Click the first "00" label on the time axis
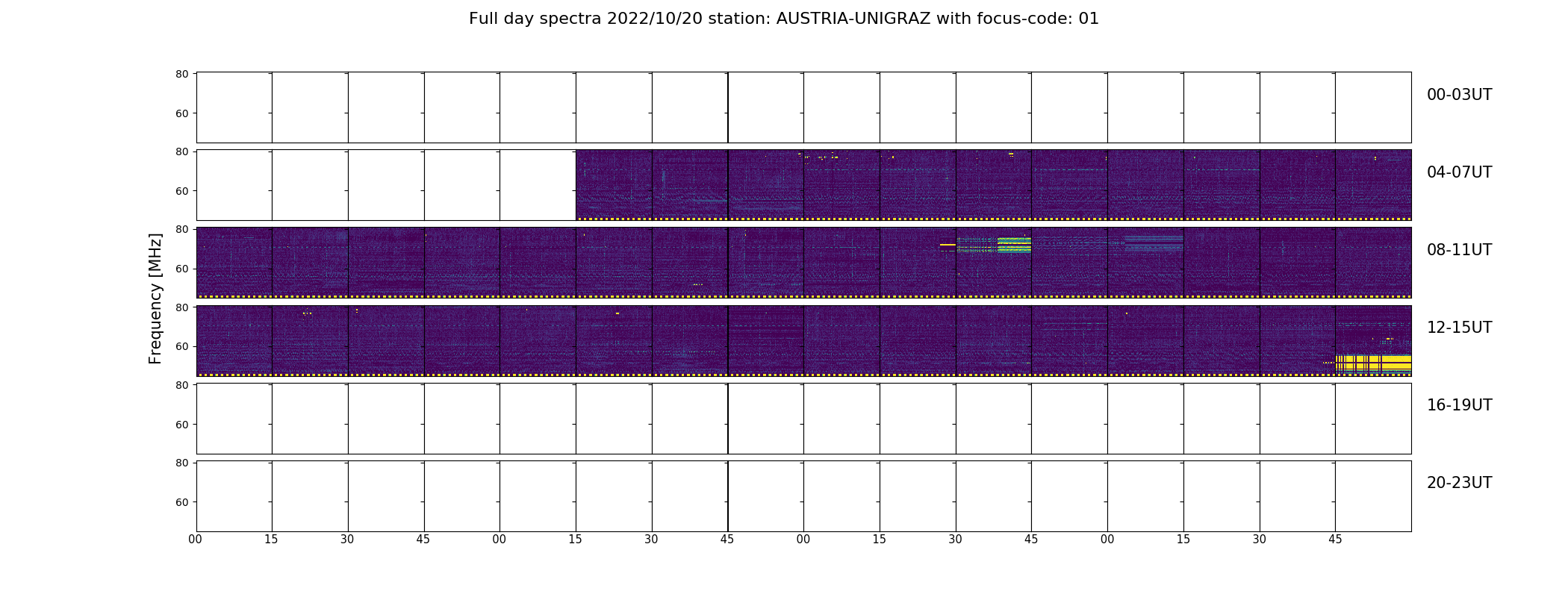Screen dimensions: 1568x597 [196, 540]
